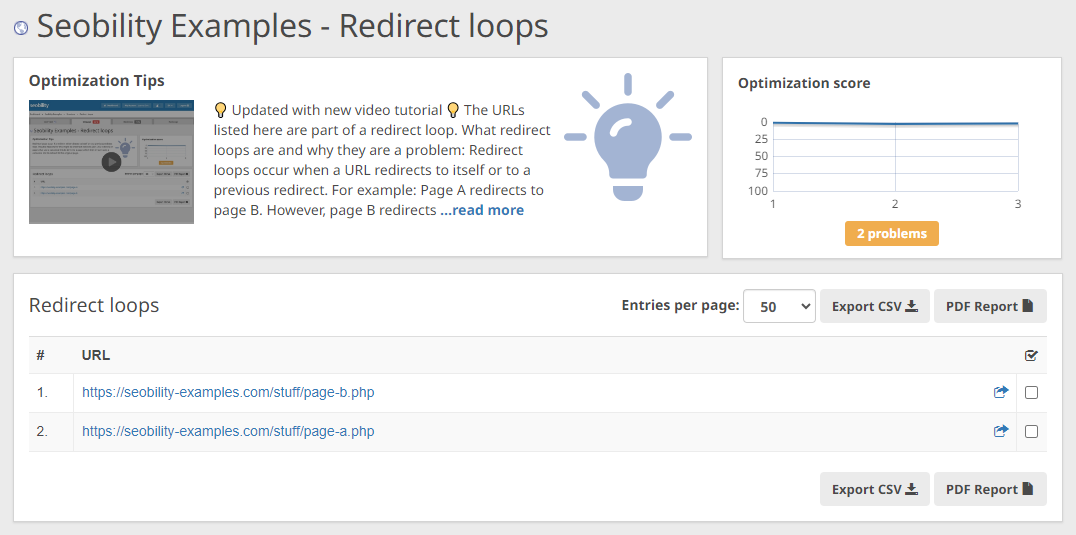Click the Optimization Tips heading
1076x535 pixels.
97,81
